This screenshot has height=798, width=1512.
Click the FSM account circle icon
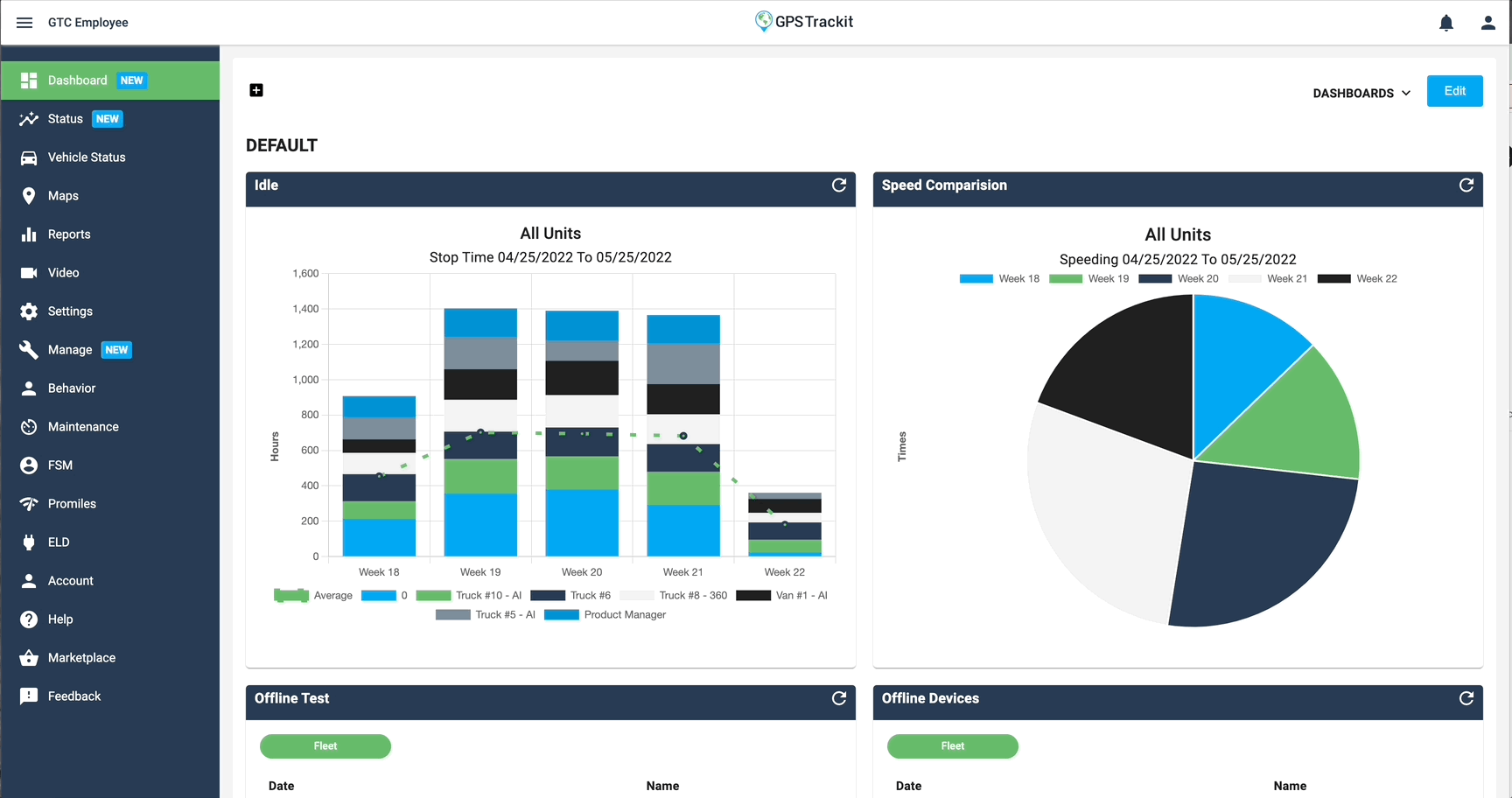click(x=29, y=465)
